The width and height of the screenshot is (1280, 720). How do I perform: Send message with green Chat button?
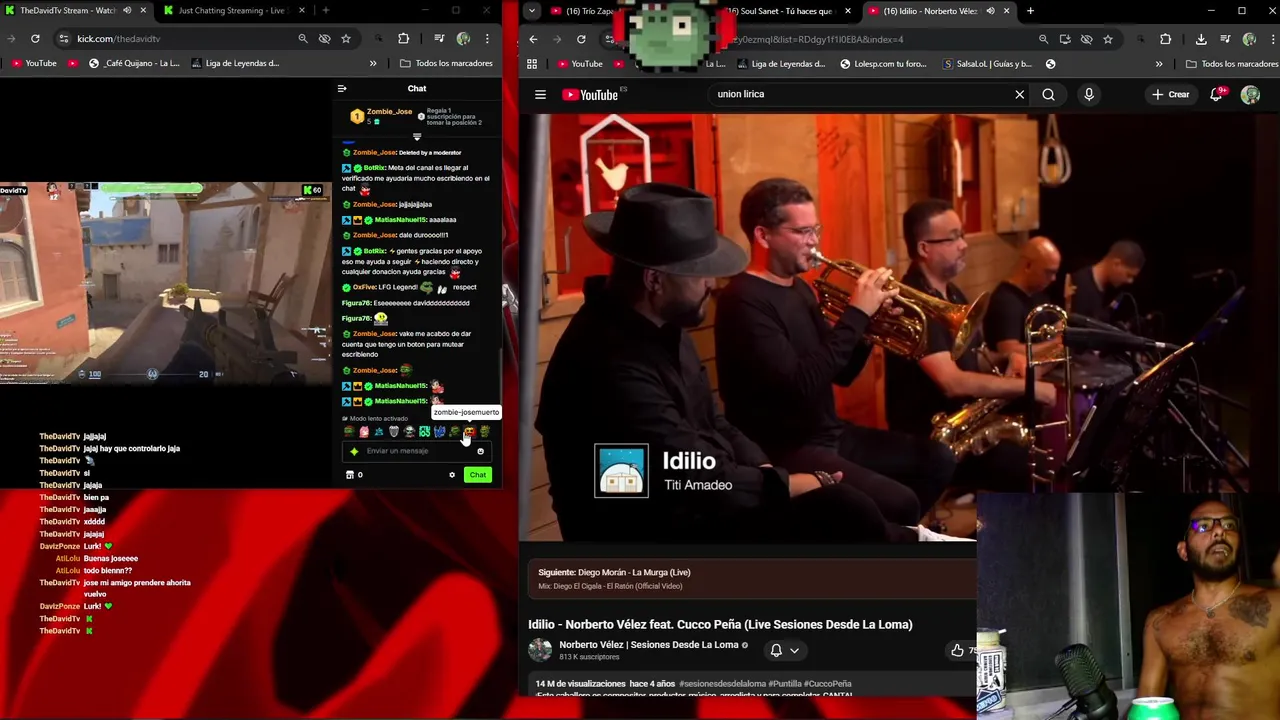coord(478,475)
